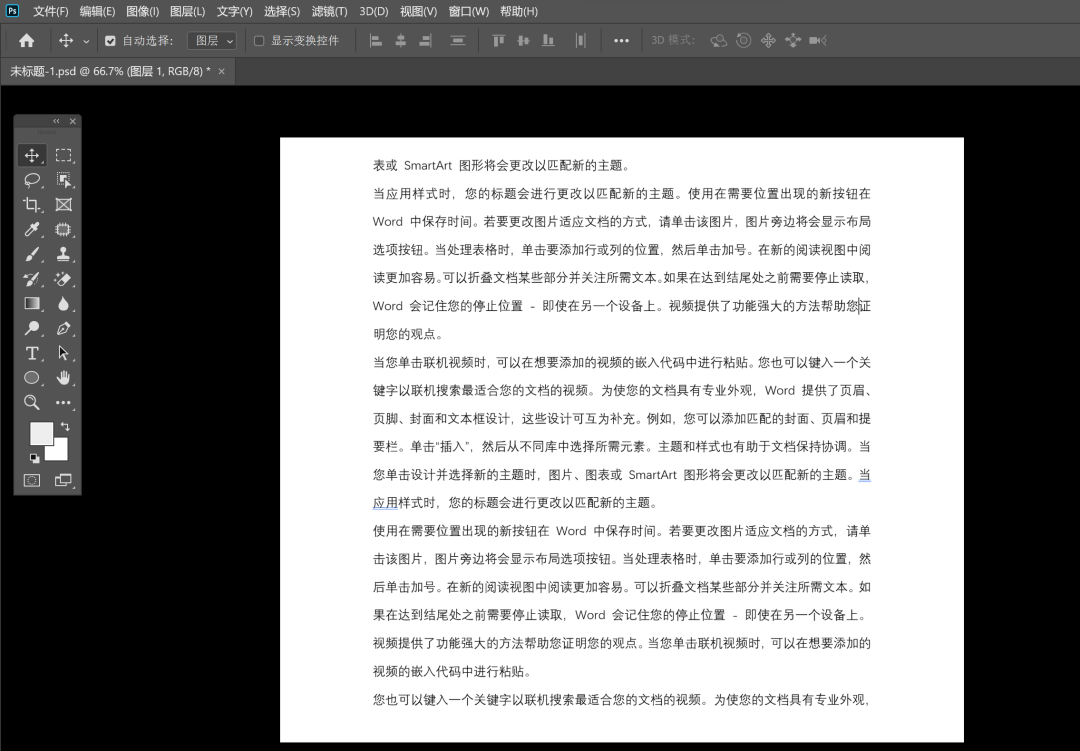Image resolution: width=1080 pixels, height=751 pixels.
Task: Select the Lasso tool
Action: click(x=32, y=181)
